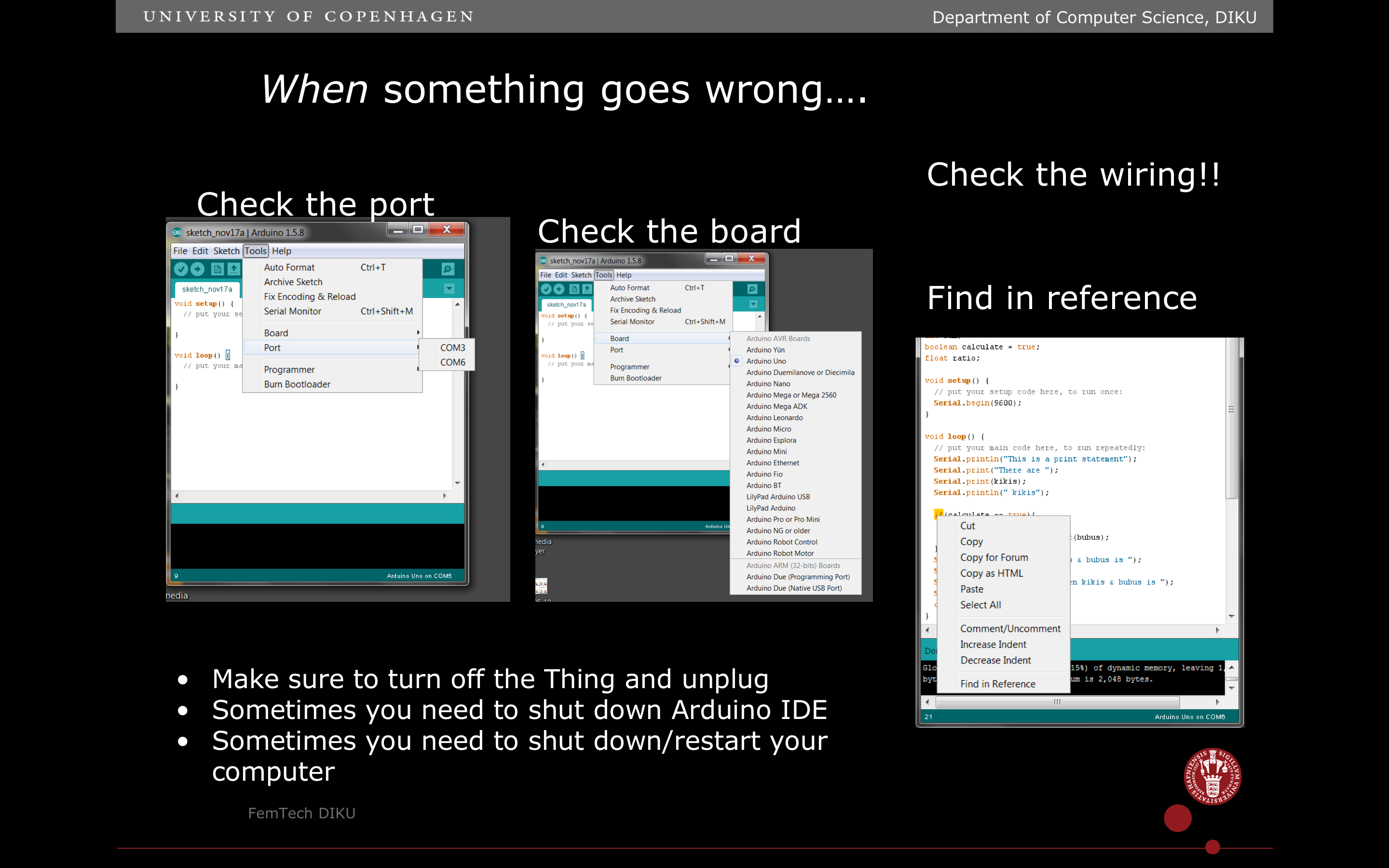This screenshot has width=1389, height=868.
Task: Open Serial Monitor magnifier icon in middle window
Action: (x=752, y=289)
